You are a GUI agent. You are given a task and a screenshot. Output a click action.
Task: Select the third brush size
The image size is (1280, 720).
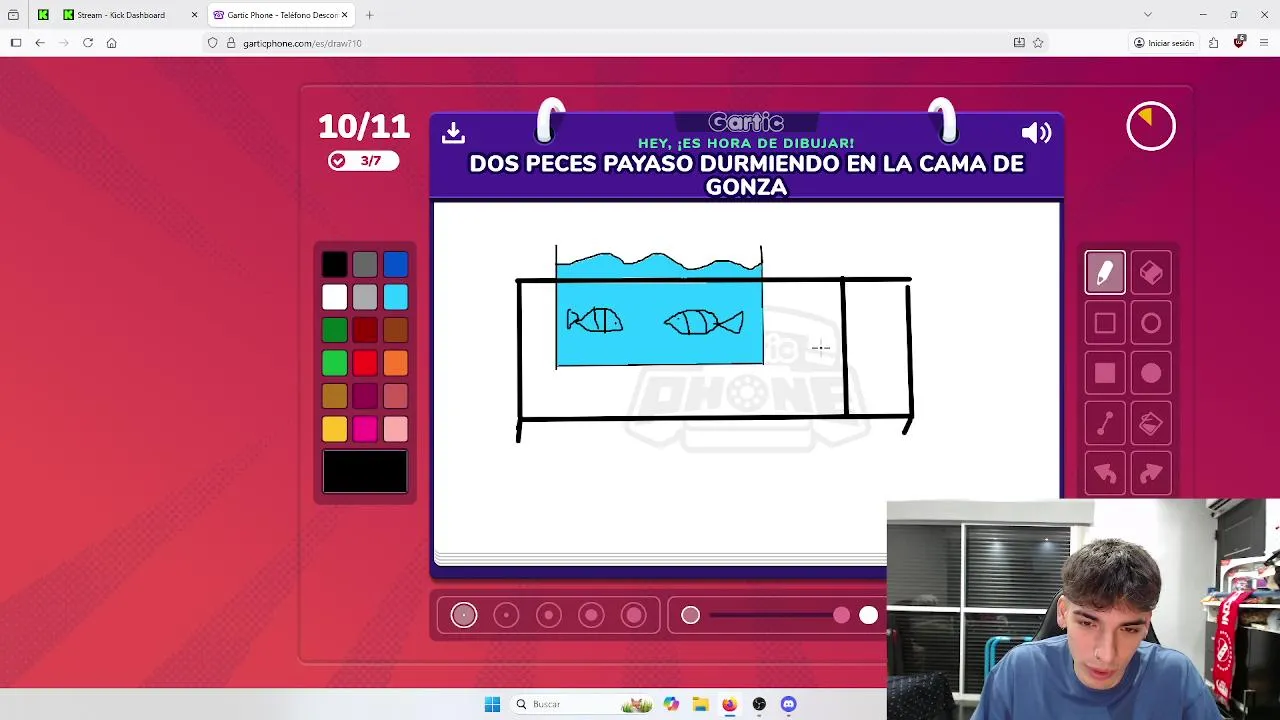point(549,615)
